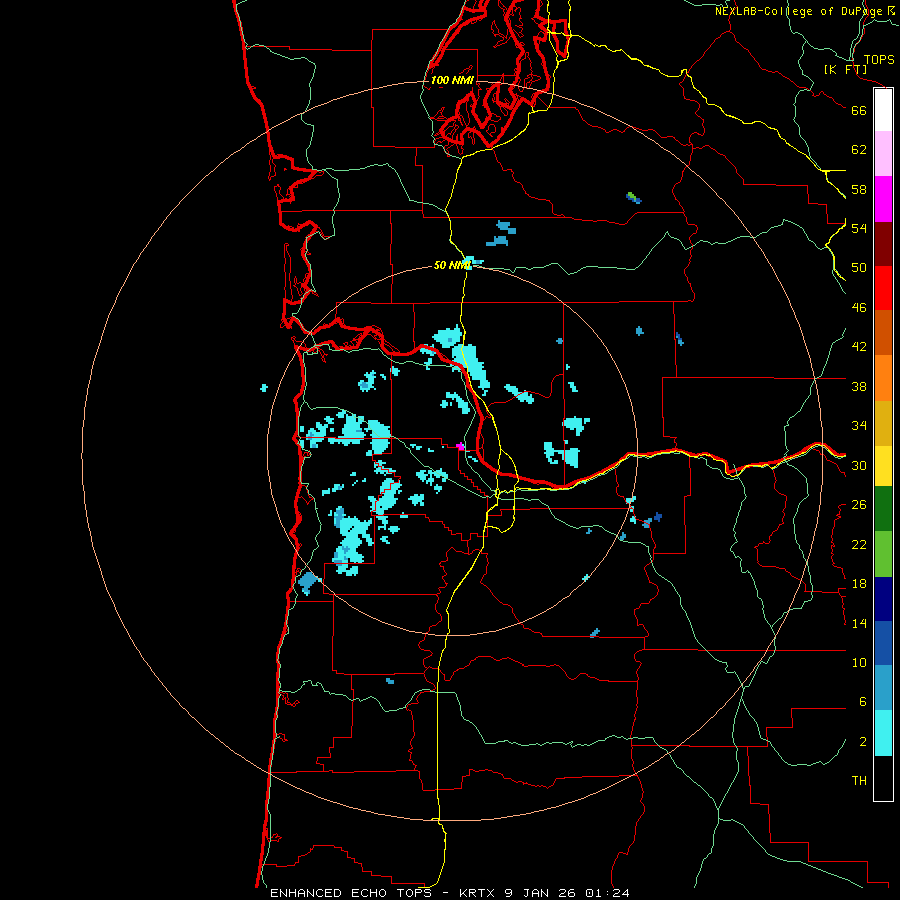Click the 14 legend value

[859, 623]
